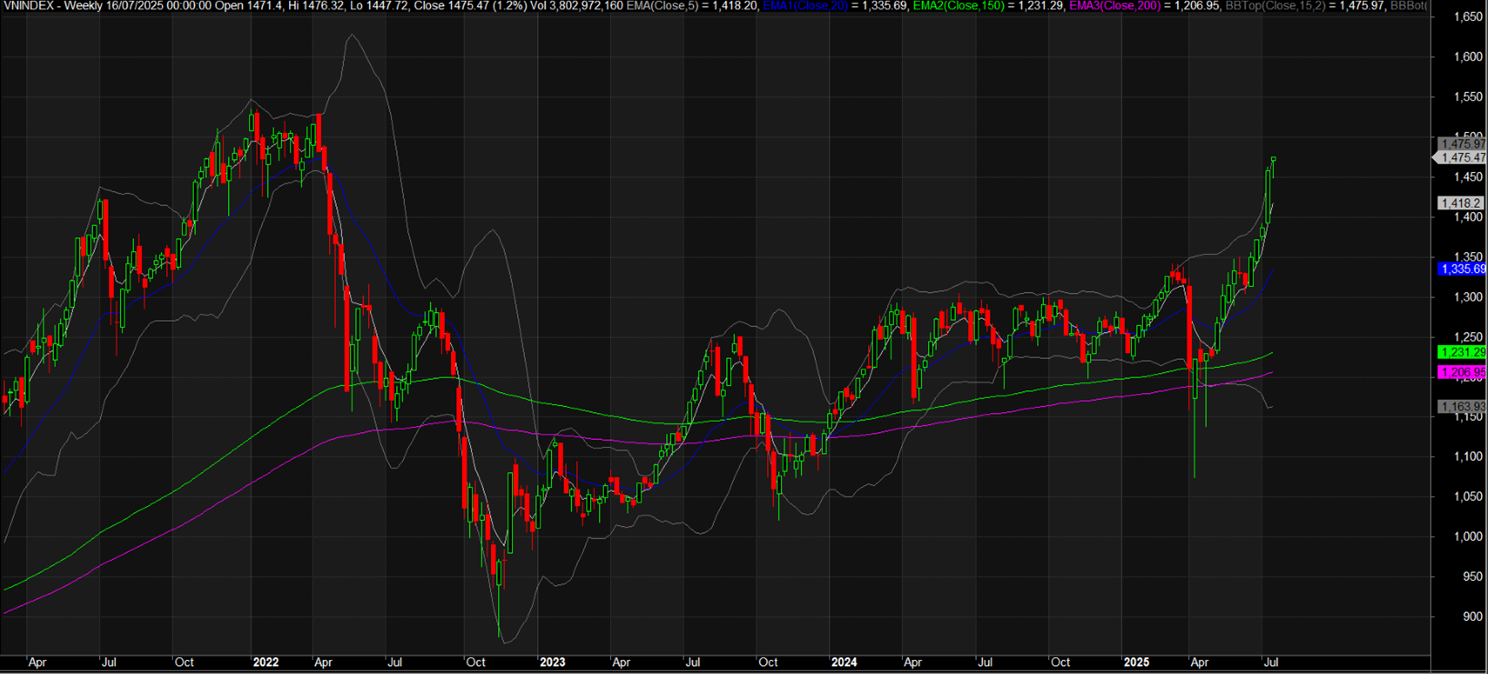Image resolution: width=1488 pixels, height=674 pixels.
Task: Click the gray 1,163.93 price tag
Action: pos(1461,406)
